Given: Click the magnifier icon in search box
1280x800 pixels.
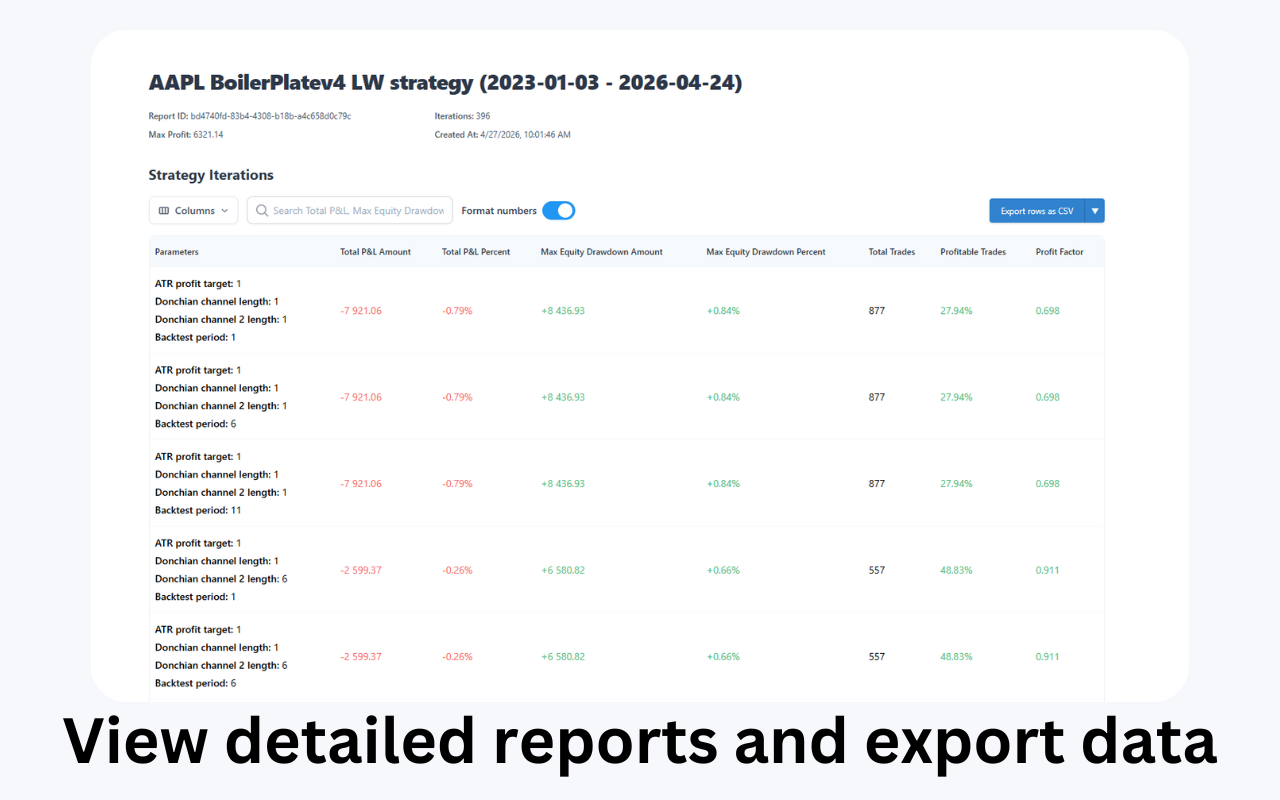Looking at the screenshot, I should tap(262, 211).
